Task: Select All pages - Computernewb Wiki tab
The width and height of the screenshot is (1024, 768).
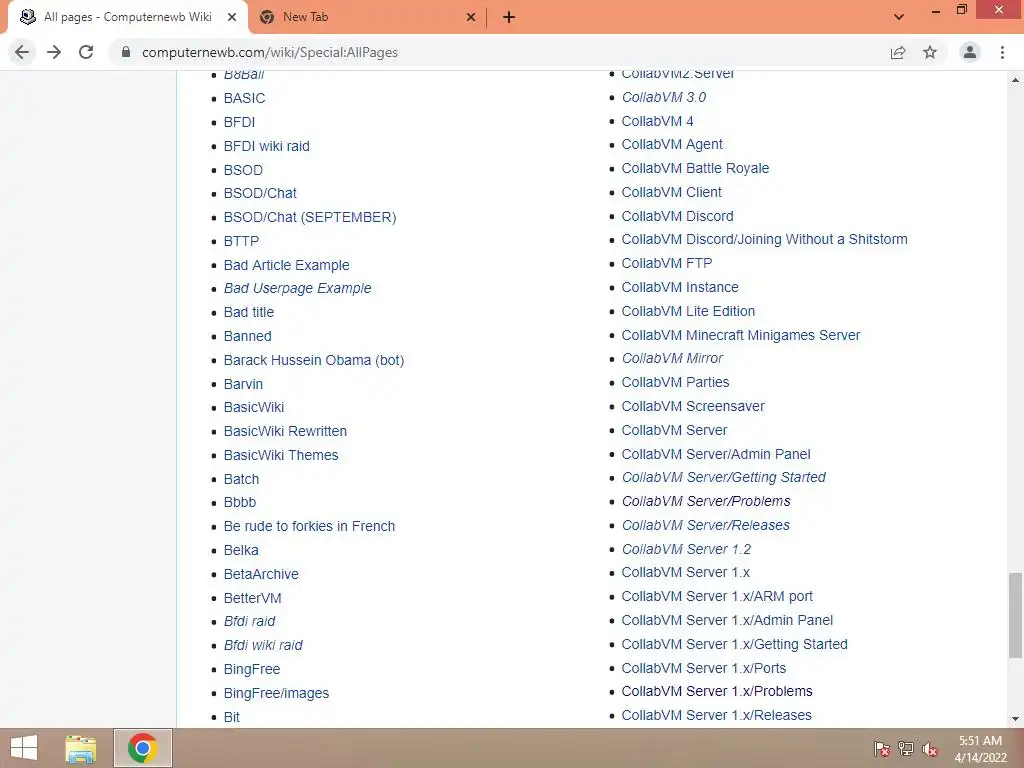Action: click(127, 18)
